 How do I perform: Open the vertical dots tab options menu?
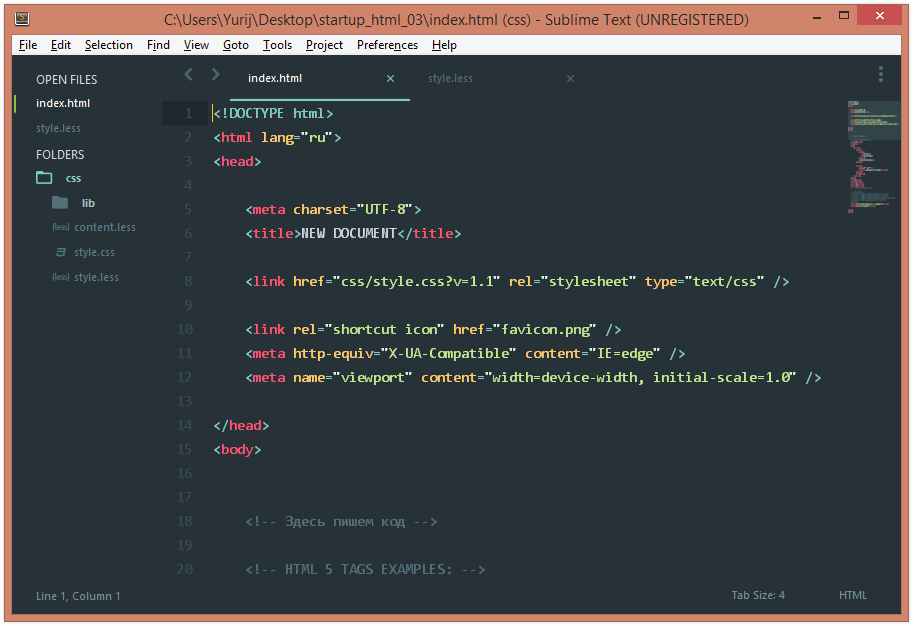tap(880, 74)
